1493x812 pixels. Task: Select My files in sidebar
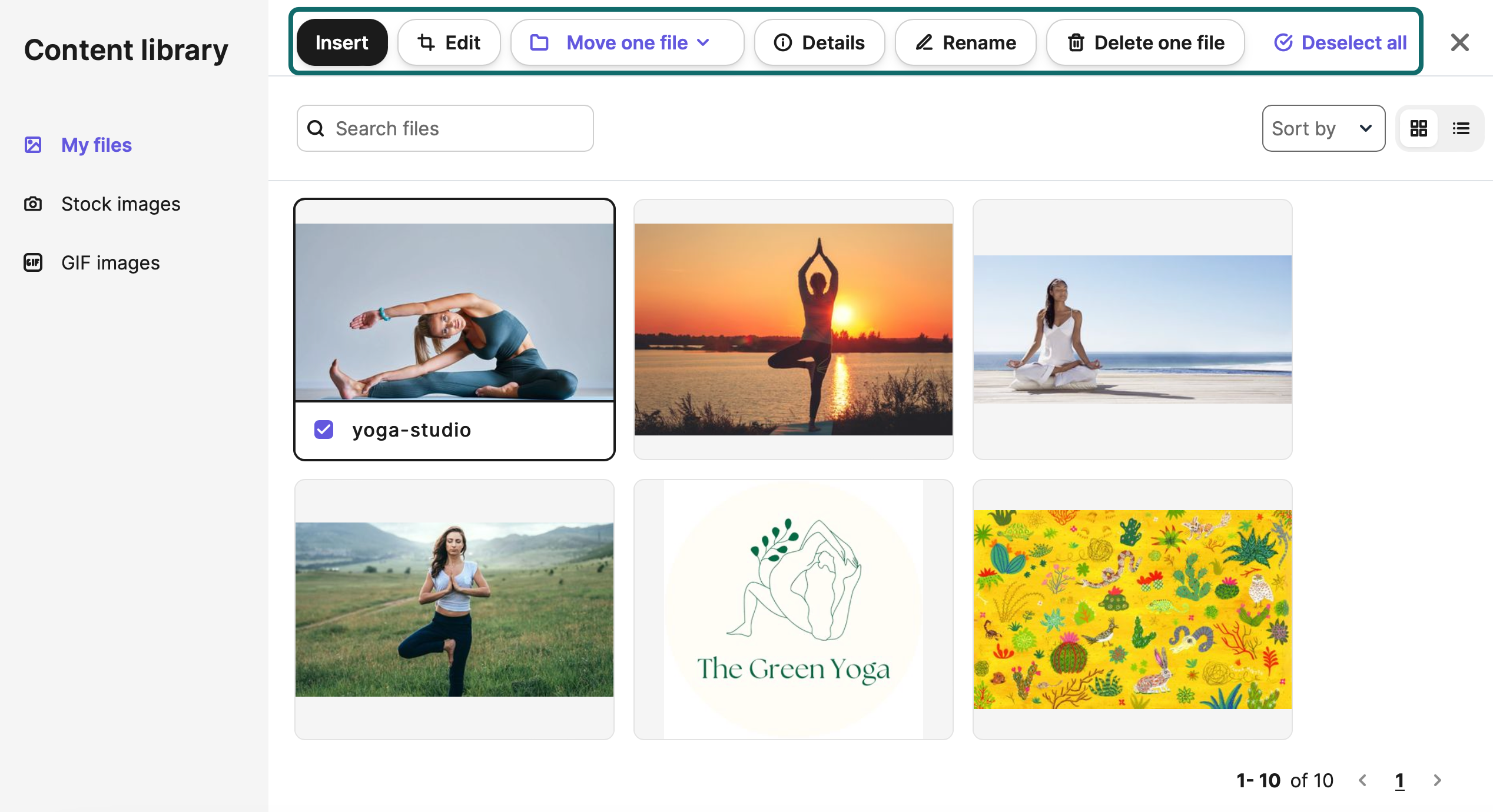[96, 145]
